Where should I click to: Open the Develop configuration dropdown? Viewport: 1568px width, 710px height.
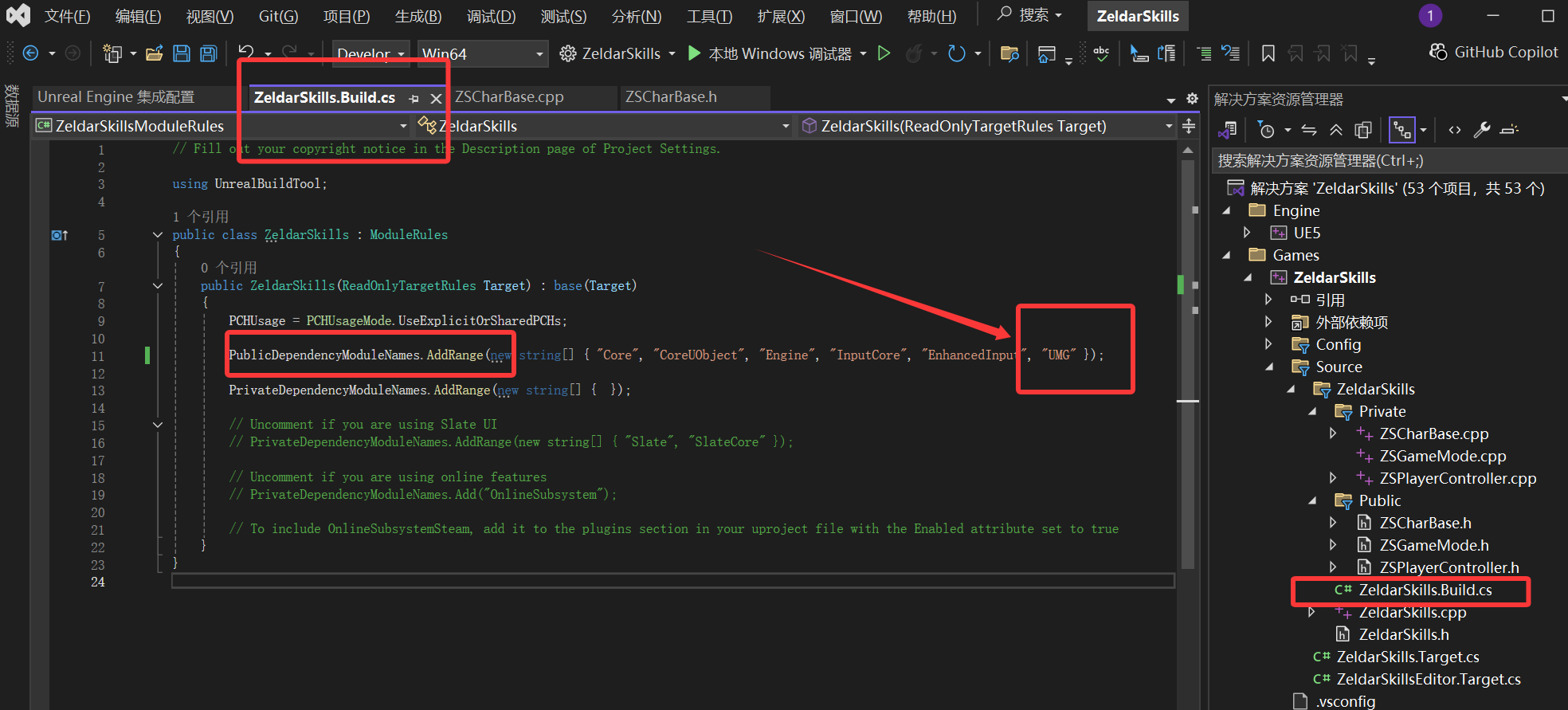coord(371,54)
